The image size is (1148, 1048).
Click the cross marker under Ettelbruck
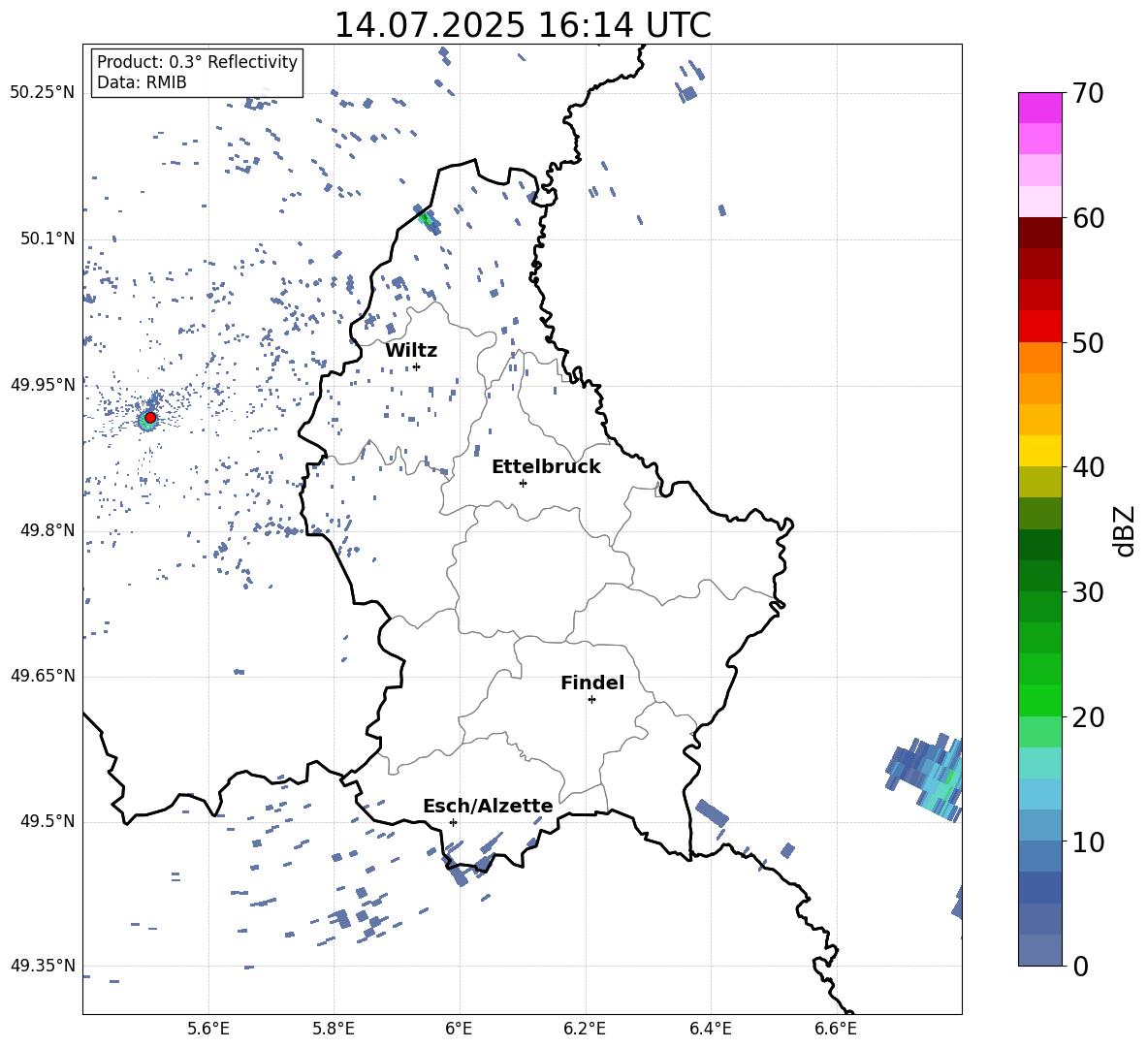[x=523, y=483]
